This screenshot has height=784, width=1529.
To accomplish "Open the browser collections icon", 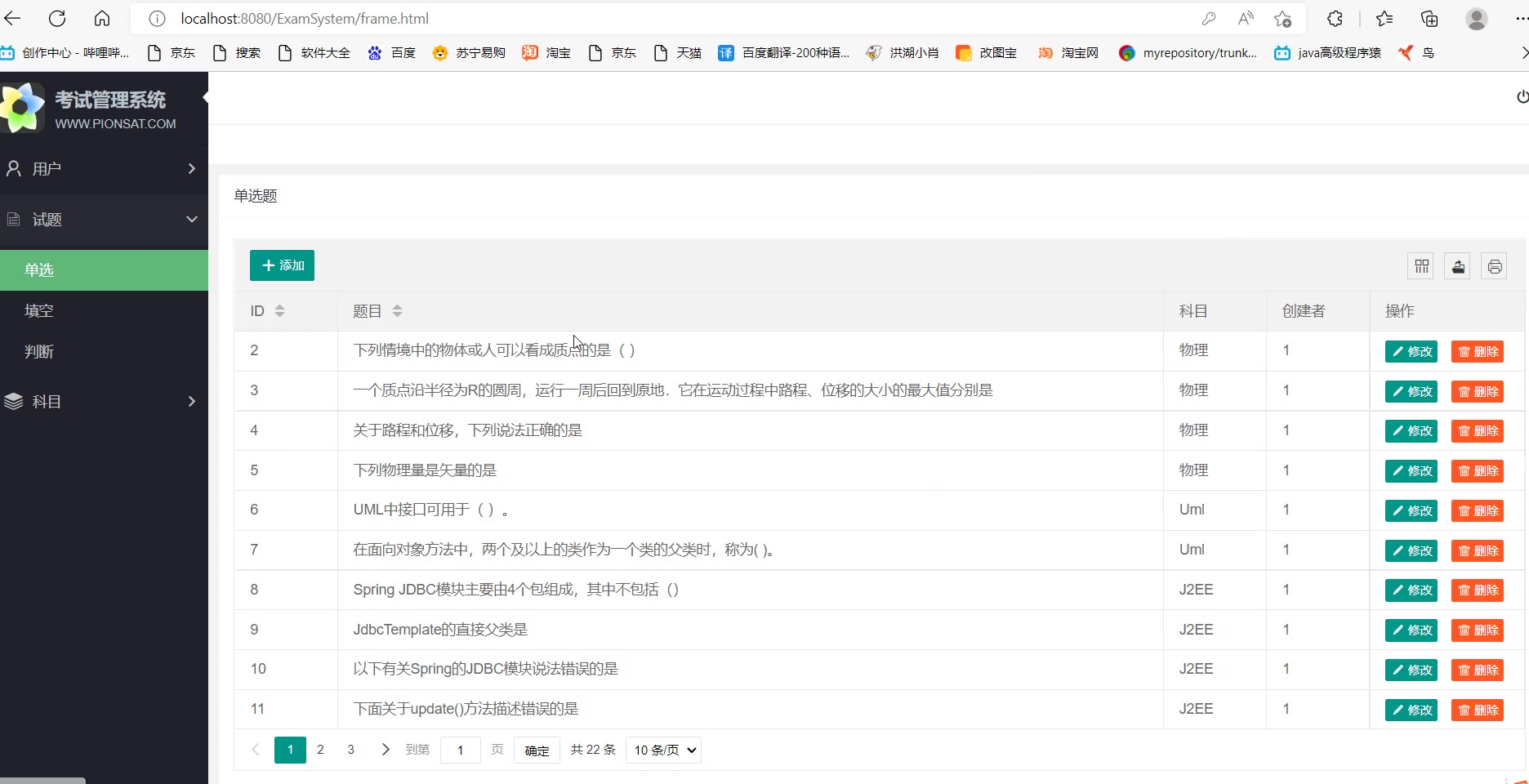I will [x=1429, y=19].
